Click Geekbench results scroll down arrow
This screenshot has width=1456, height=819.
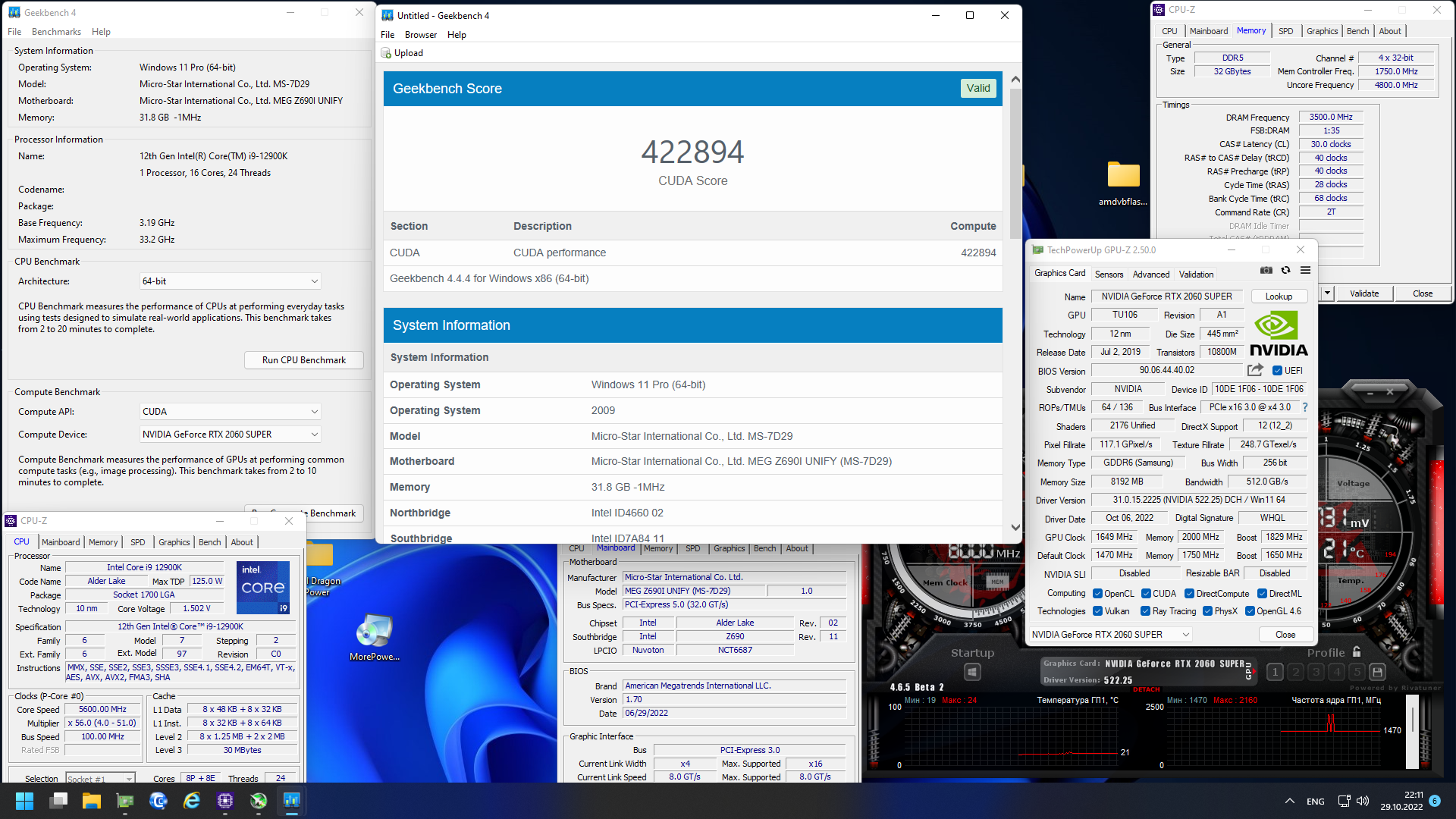(1015, 528)
